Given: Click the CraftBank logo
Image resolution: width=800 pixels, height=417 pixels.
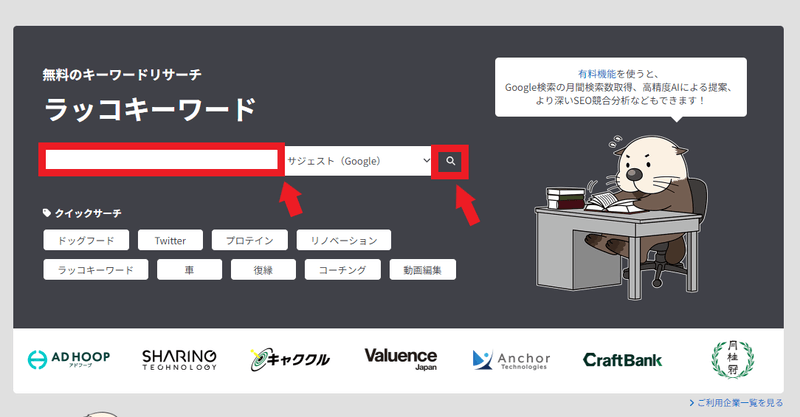Looking at the screenshot, I should [x=622, y=360].
